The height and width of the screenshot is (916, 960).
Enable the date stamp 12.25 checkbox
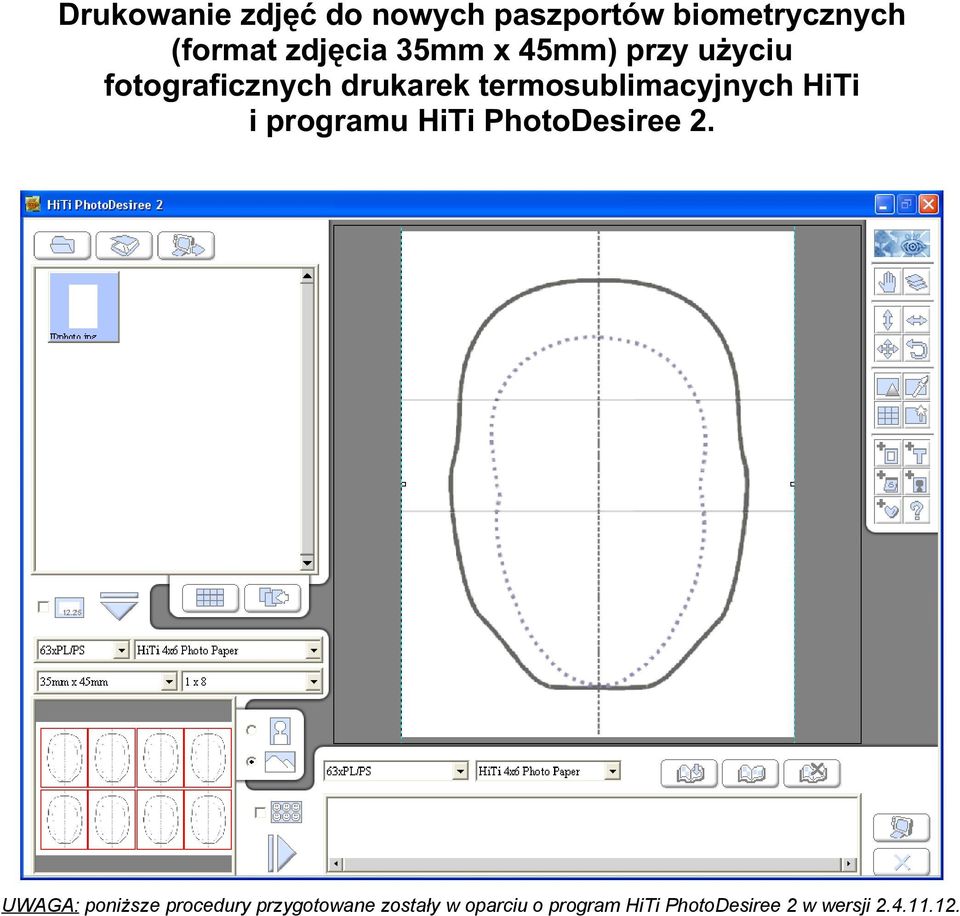pyautogui.click(x=43, y=606)
